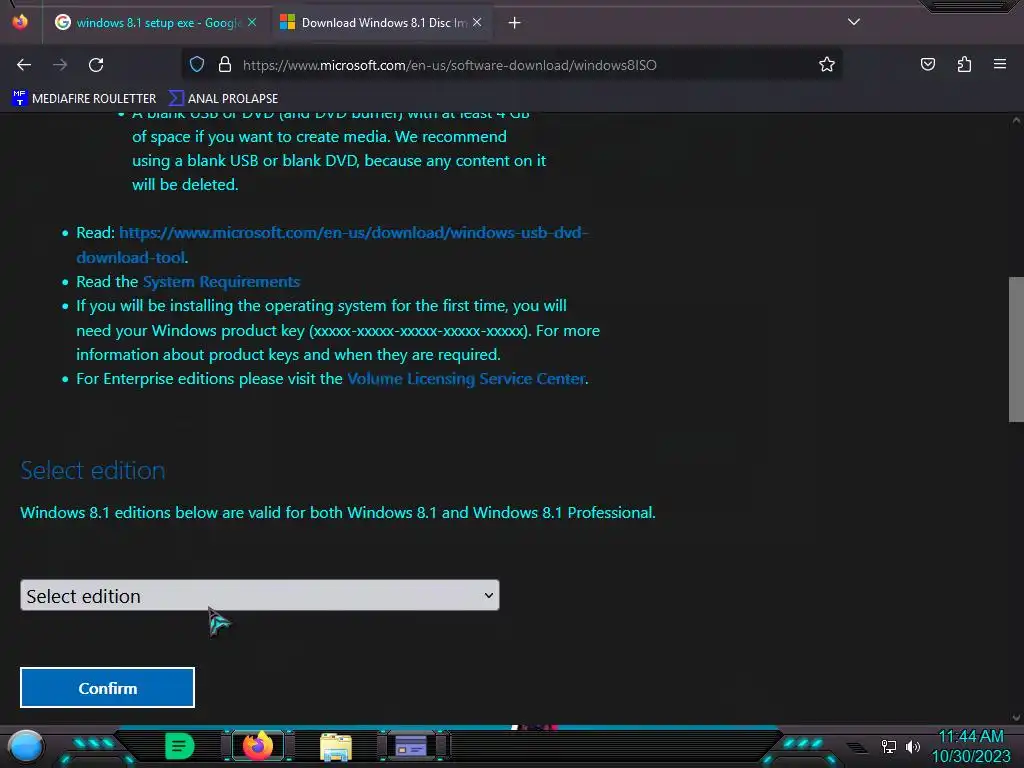Open the second bookmark toolbar item
Image resolution: width=1024 pixels, height=768 pixels.
(223, 99)
